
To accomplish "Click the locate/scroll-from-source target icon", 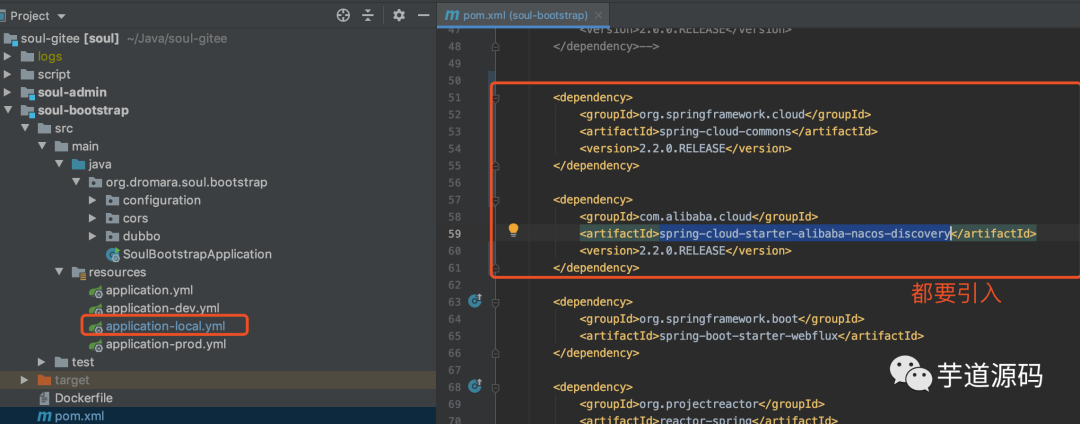I will (x=343, y=15).
